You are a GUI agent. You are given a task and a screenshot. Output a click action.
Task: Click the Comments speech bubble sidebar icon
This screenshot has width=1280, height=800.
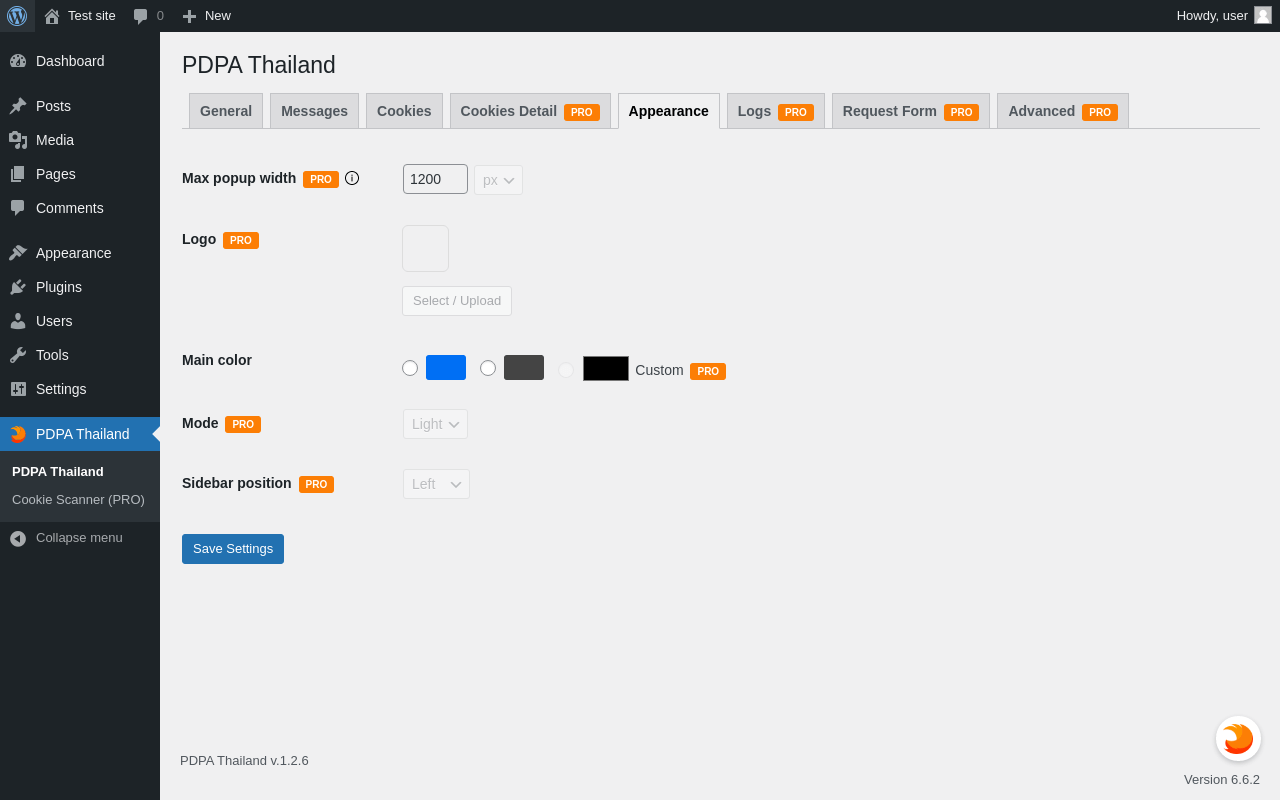point(18,208)
